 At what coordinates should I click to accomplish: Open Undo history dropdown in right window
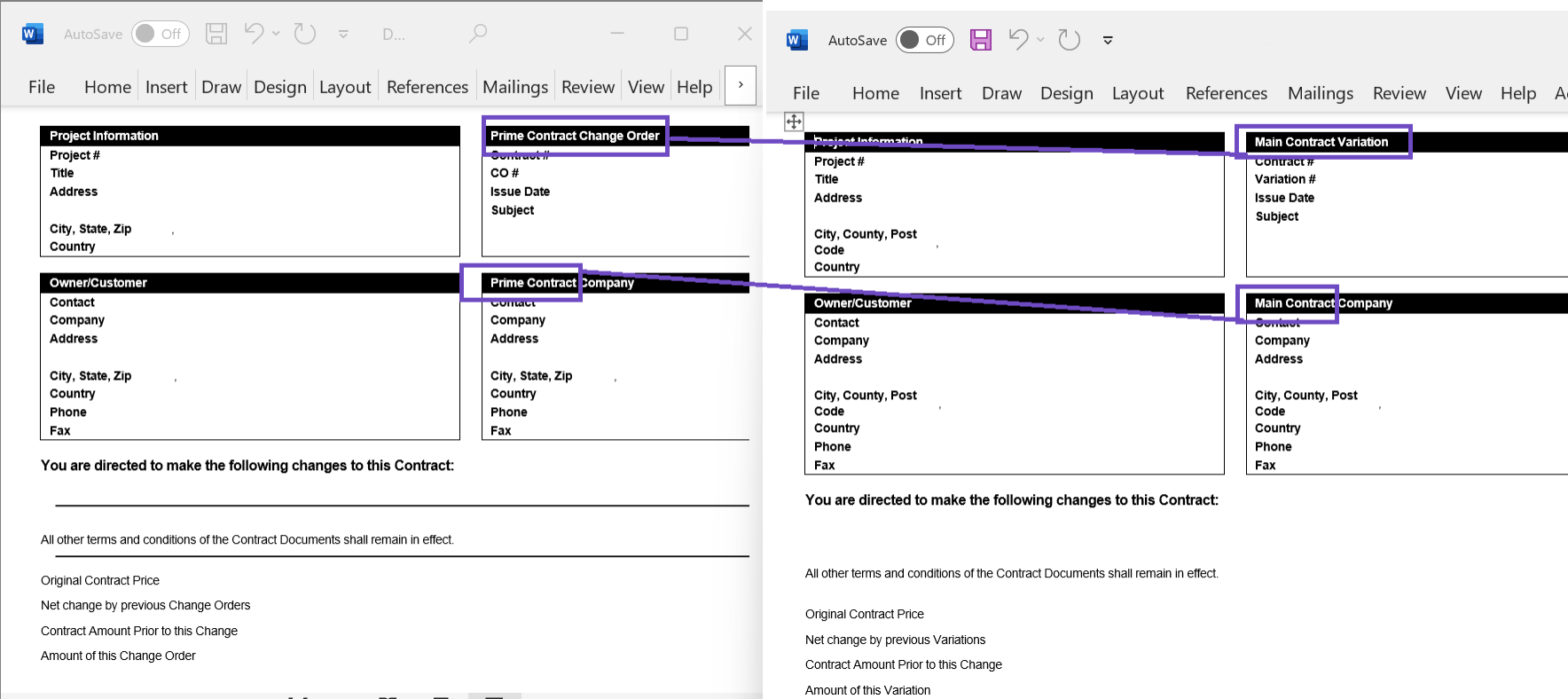click(x=1041, y=40)
